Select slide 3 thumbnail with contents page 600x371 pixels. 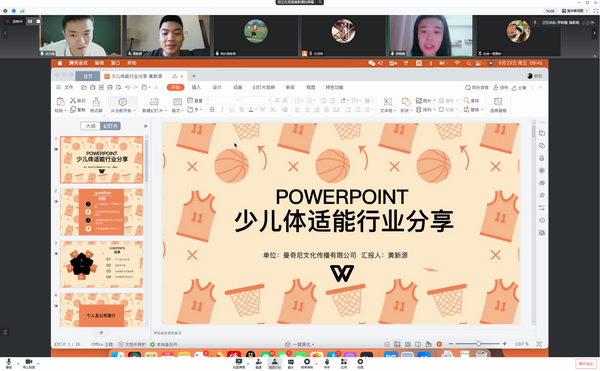[101, 264]
